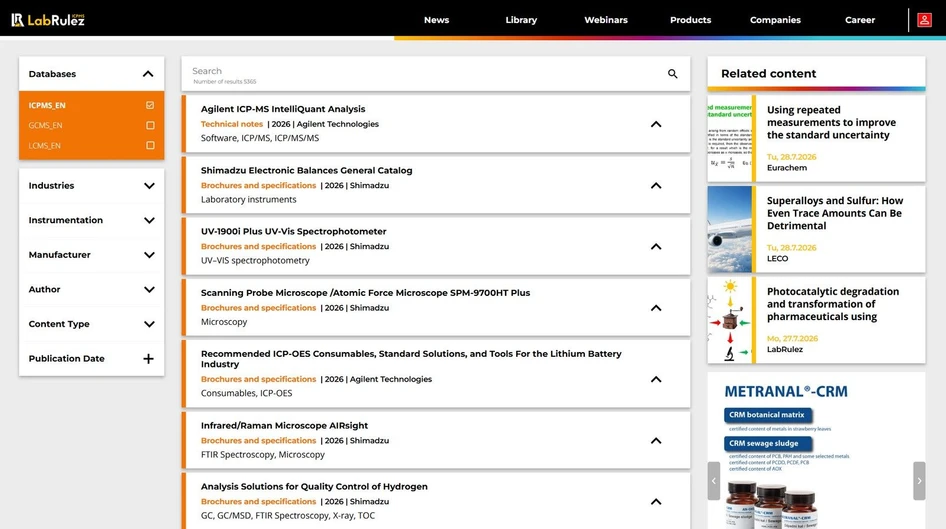Collapse Scanning Probe Microscope SPM-9700HT entry
Image resolution: width=946 pixels, height=529 pixels.
click(x=656, y=308)
